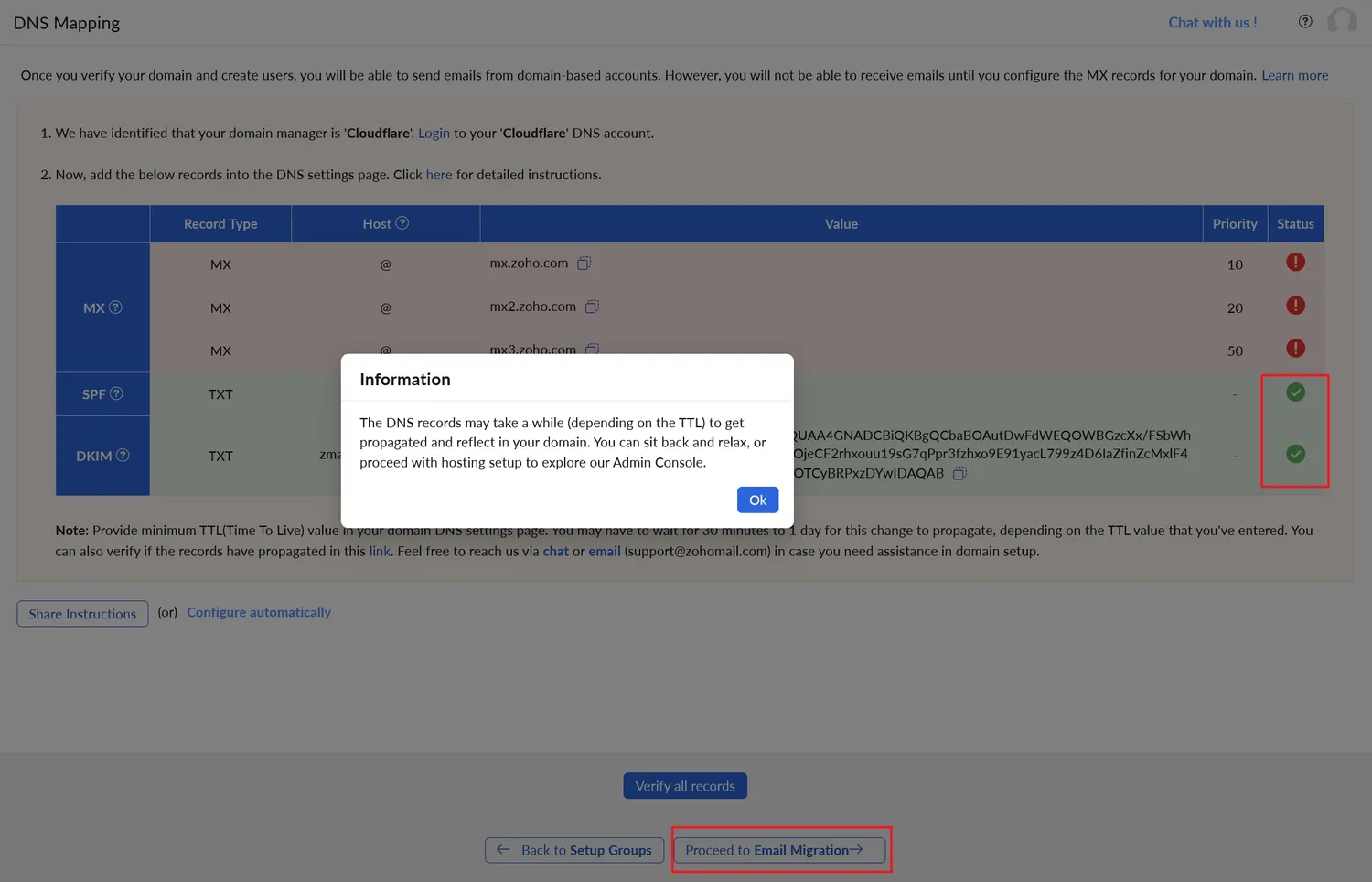Open the profile avatar menu
The width and height of the screenshot is (1372, 882).
pyautogui.click(x=1342, y=21)
